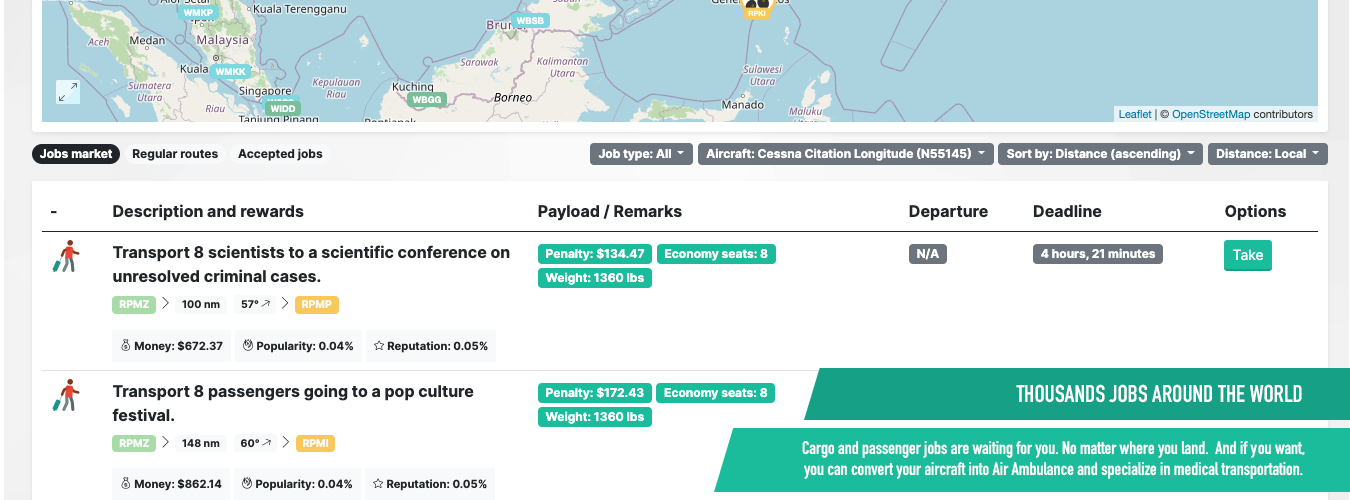
Task: Click the WMKP airport marker on map
Action: coord(198,13)
